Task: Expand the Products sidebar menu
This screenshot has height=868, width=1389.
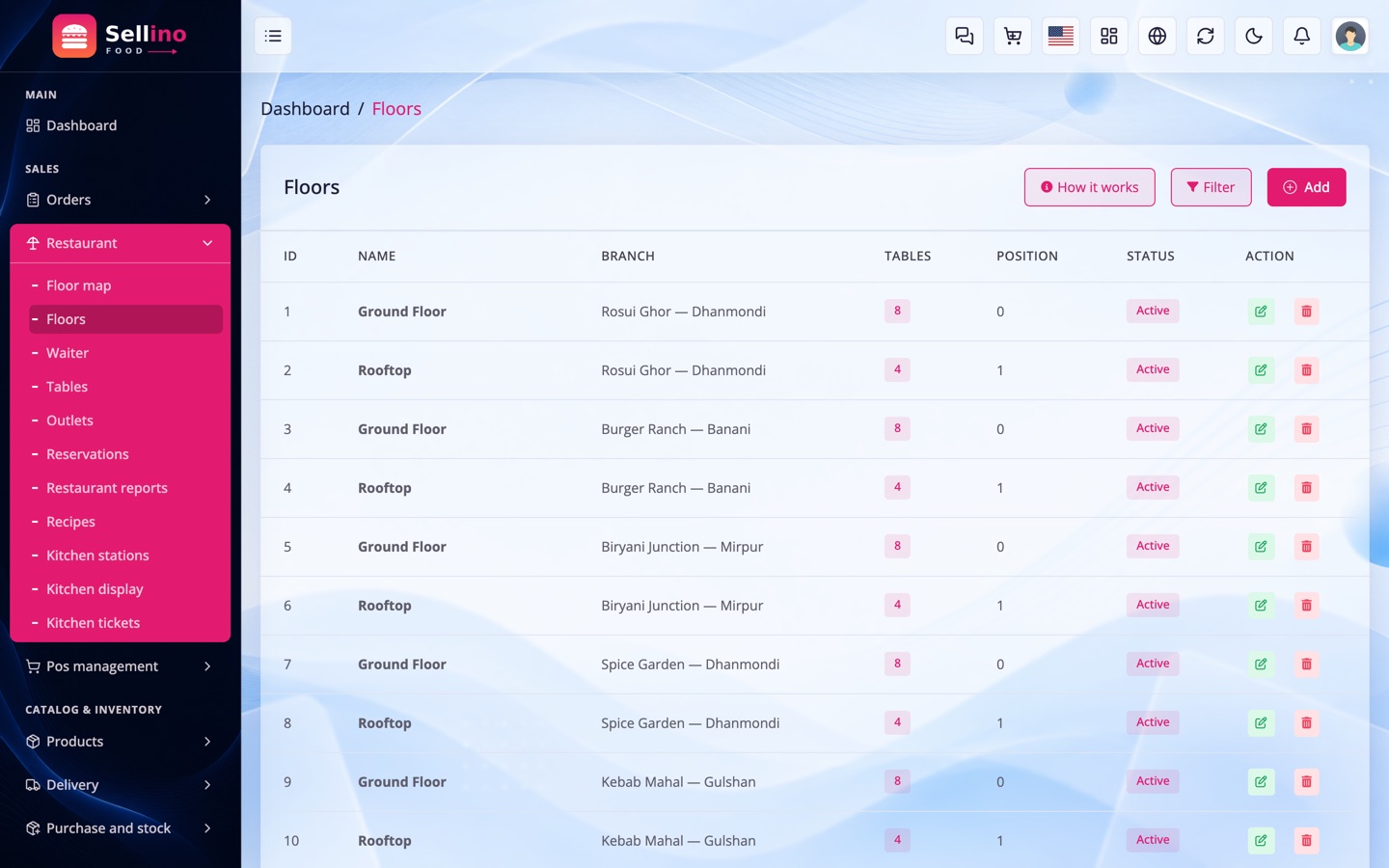Action: 121,742
